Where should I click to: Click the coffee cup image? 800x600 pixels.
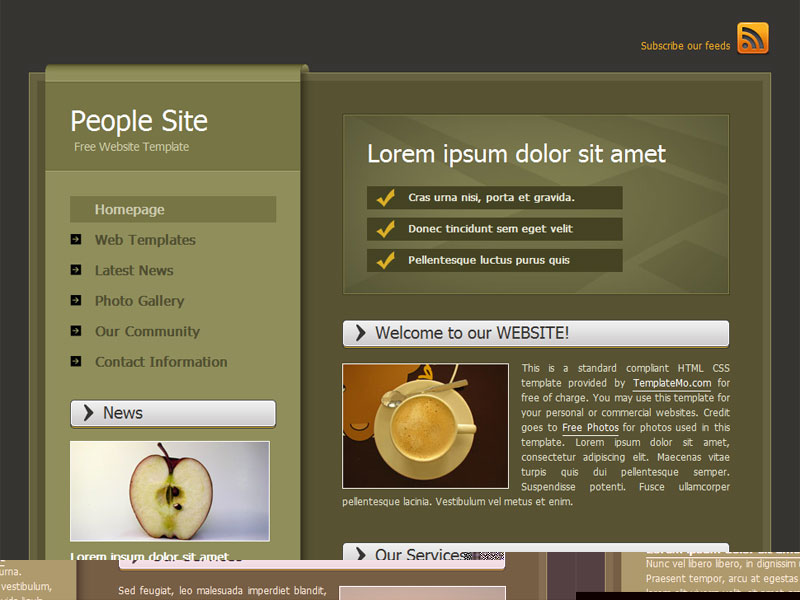pos(425,425)
